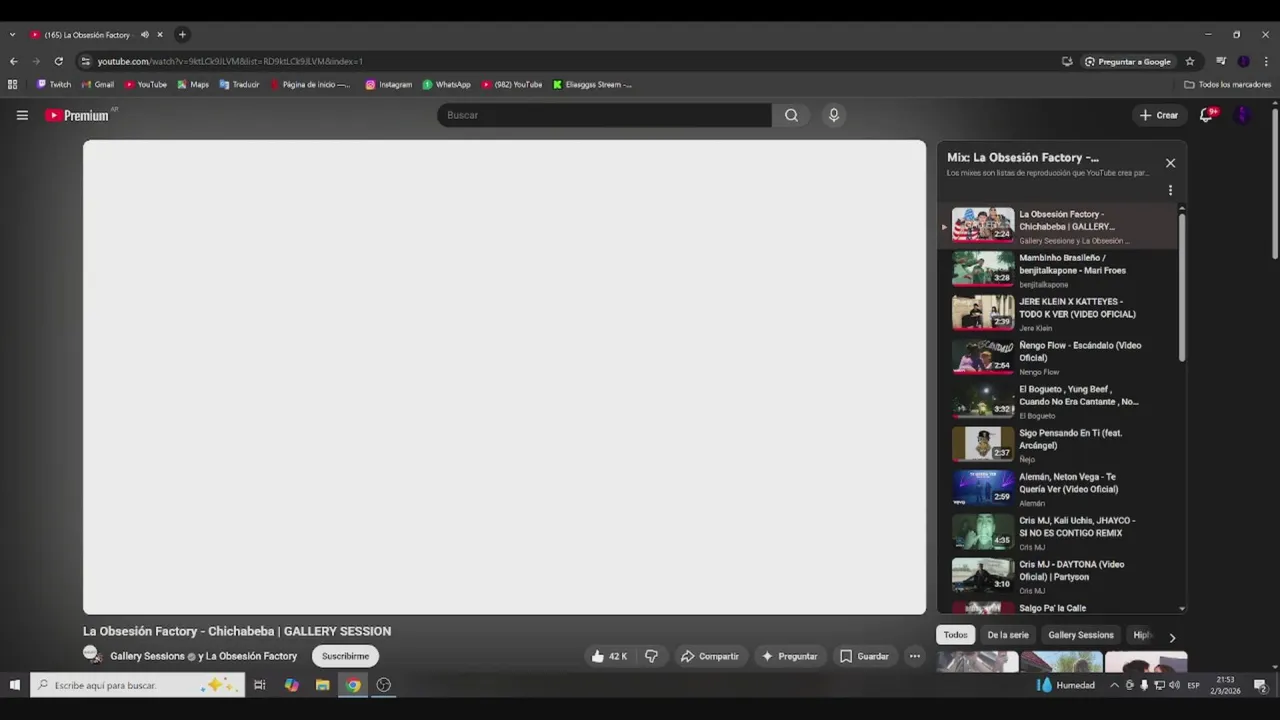Open the Windows Start menu
Screen dimensions: 1280x720
14,685
